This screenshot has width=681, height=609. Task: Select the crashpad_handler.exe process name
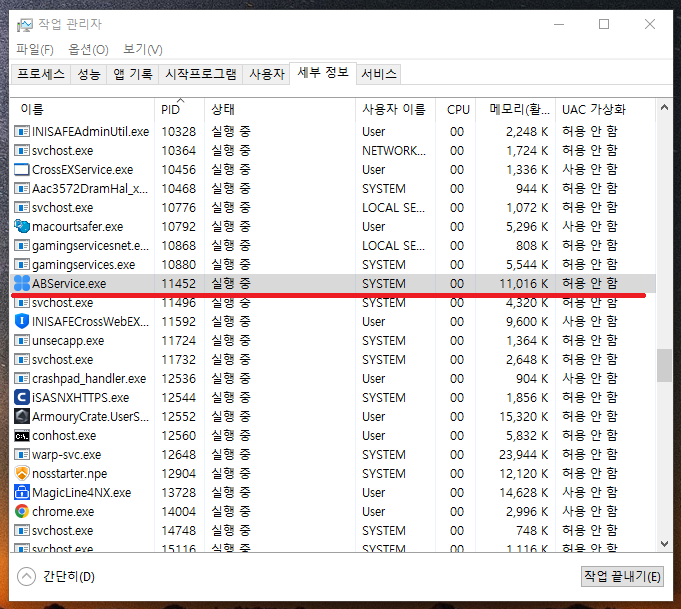[x=89, y=379]
